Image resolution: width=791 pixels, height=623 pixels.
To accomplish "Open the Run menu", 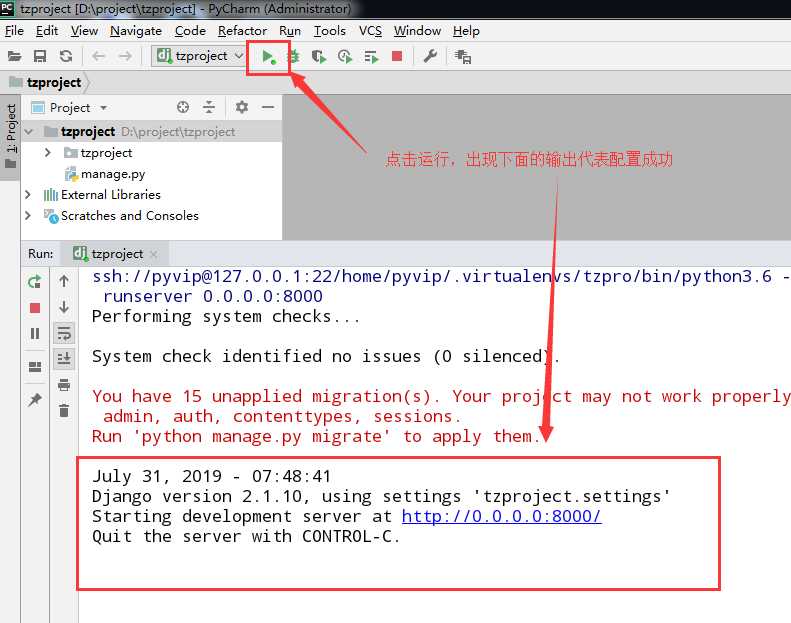I will click(x=290, y=31).
